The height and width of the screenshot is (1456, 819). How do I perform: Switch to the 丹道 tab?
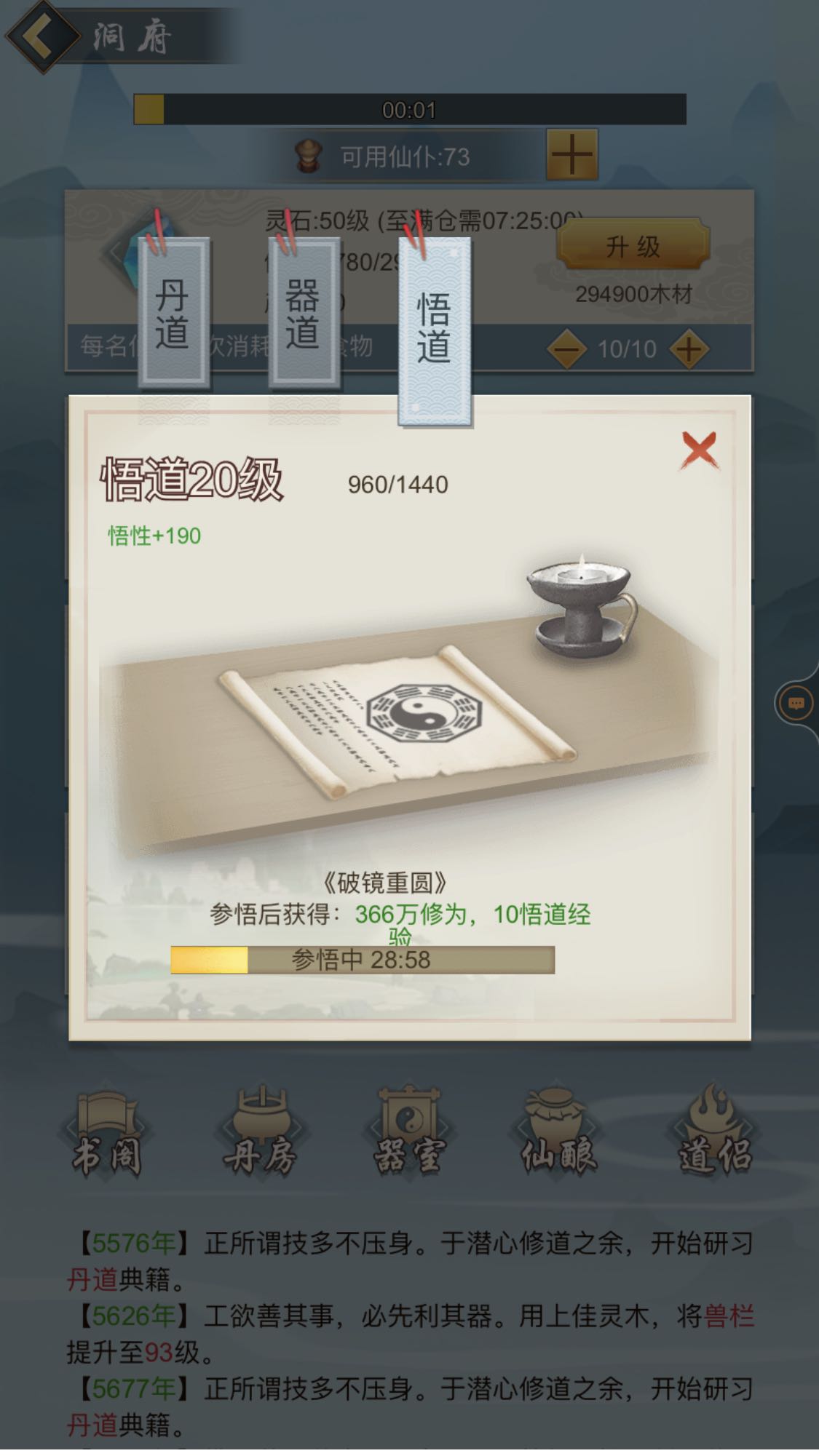click(173, 311)
